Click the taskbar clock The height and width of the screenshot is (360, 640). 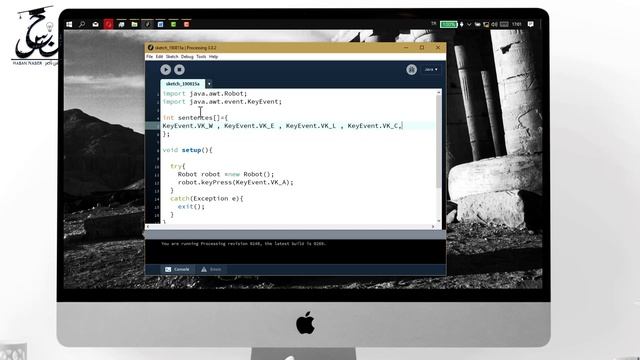point(517,24)
